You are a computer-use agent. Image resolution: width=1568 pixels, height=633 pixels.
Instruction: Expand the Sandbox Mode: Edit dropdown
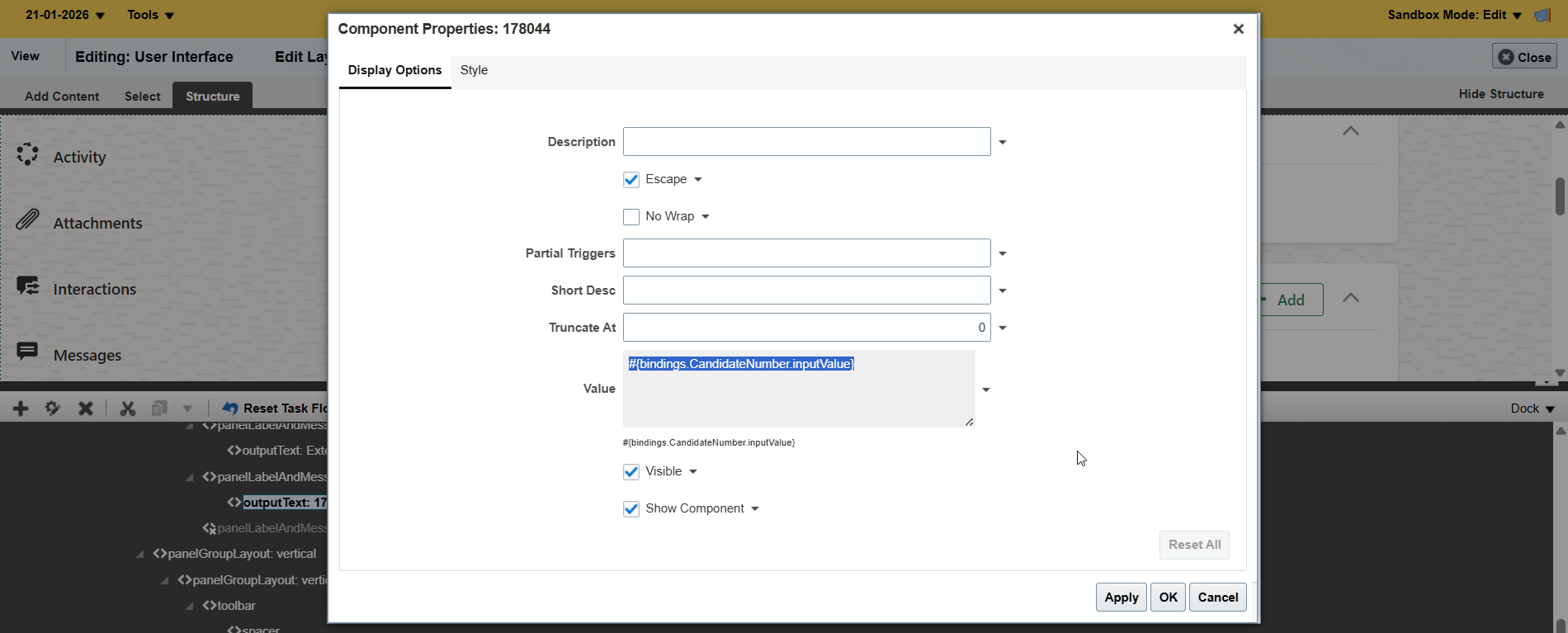(x=1517, y=16)
